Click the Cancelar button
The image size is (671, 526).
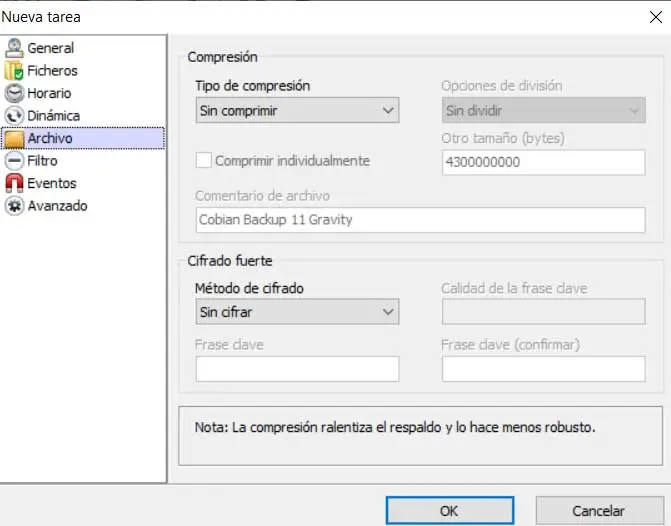(x=599, y=510)
